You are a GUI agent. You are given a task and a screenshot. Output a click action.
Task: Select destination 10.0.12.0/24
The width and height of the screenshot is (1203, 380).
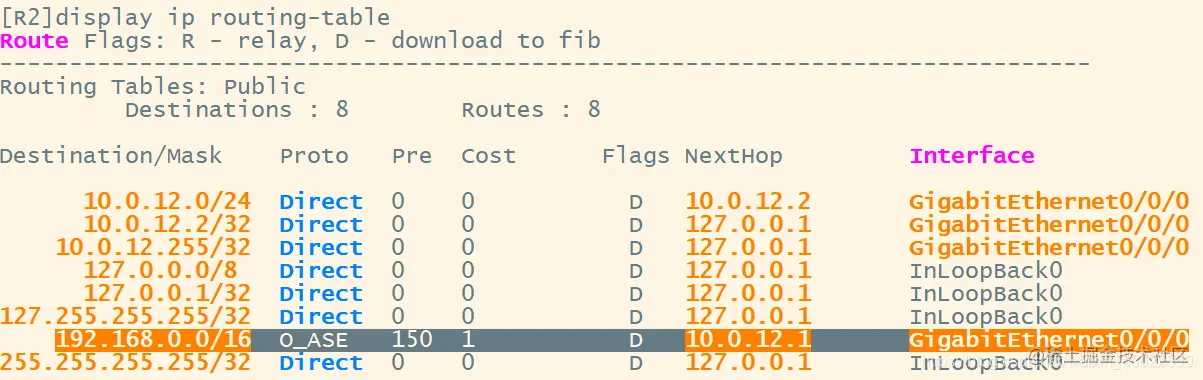(167, 202)
